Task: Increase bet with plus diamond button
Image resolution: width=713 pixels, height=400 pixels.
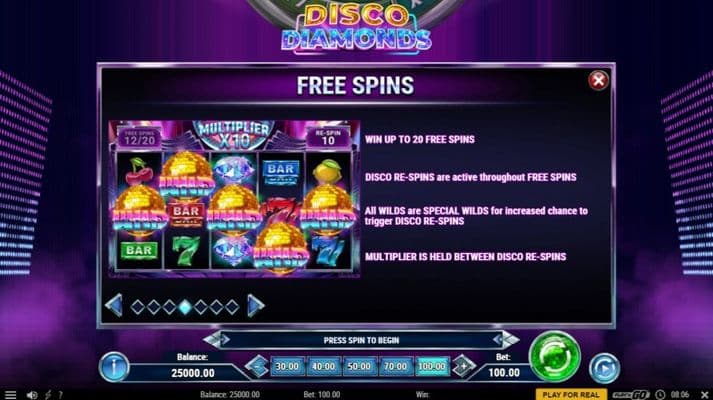Action: pos(463,366)
